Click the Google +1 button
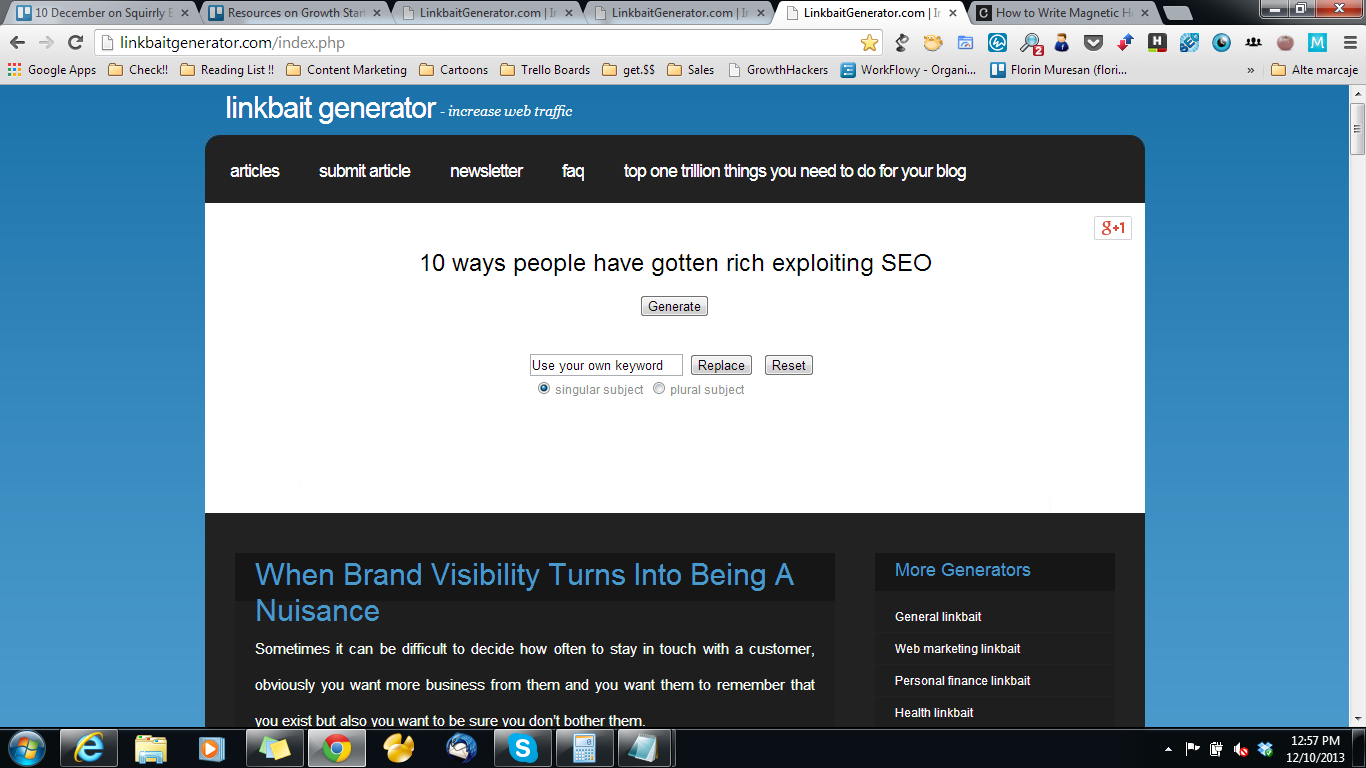 click(1112, 228)
